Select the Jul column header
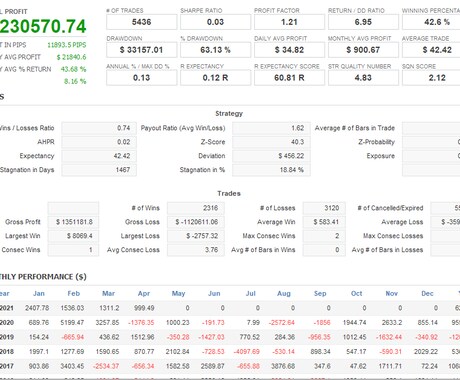460x380 pixels. pos(251,294)
